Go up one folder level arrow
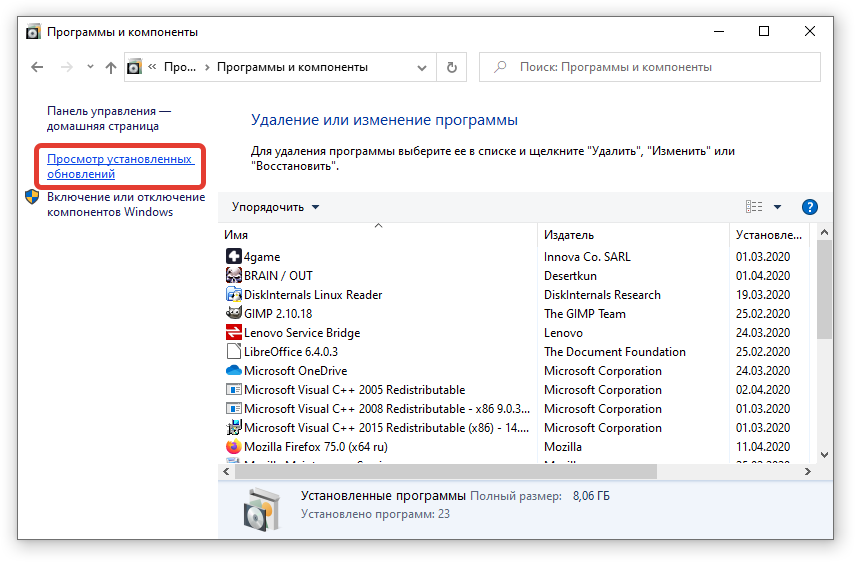This screenshot has width=855, height=562. tap(111, 67)
